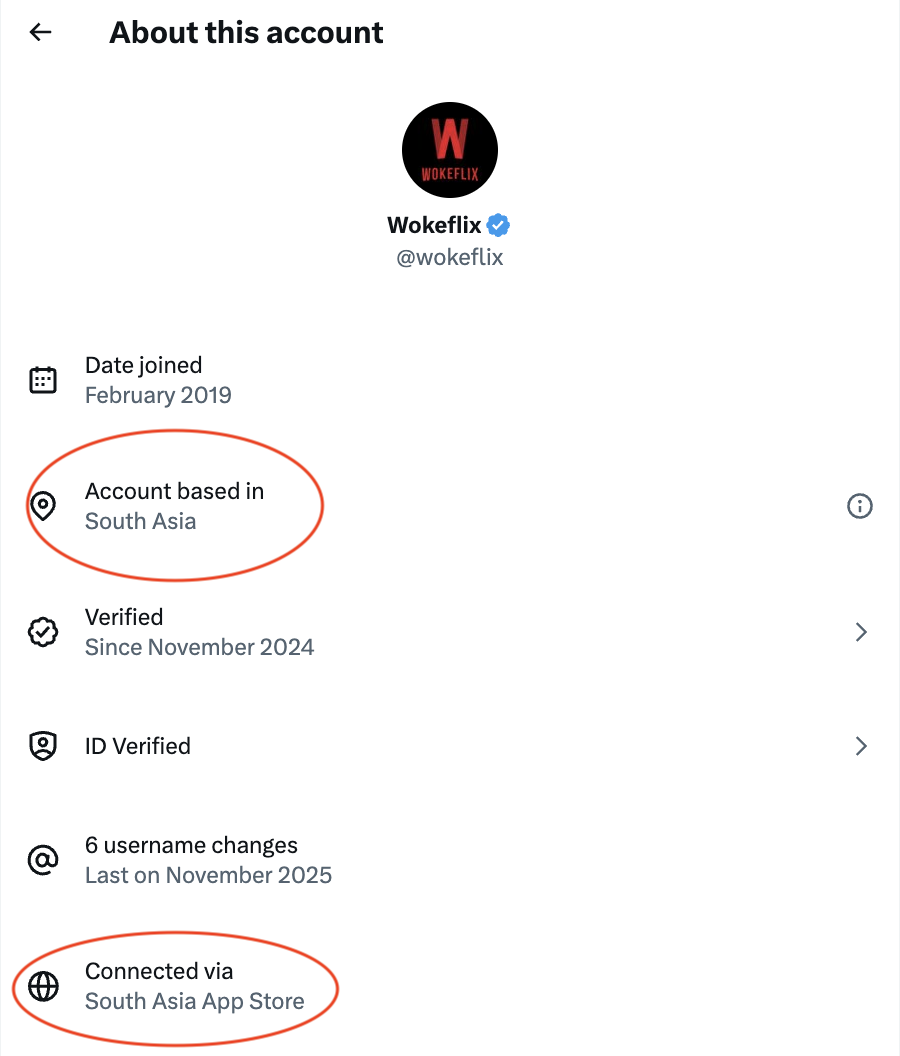The image size is (900, 1056).
Task: Select the About this account heading
Action: tap(246, 32)
